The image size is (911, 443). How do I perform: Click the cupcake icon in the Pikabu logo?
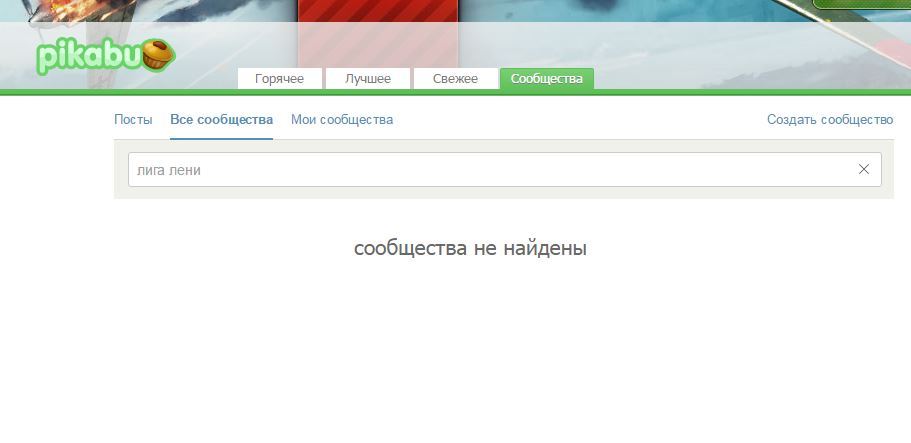pos(158,55)
